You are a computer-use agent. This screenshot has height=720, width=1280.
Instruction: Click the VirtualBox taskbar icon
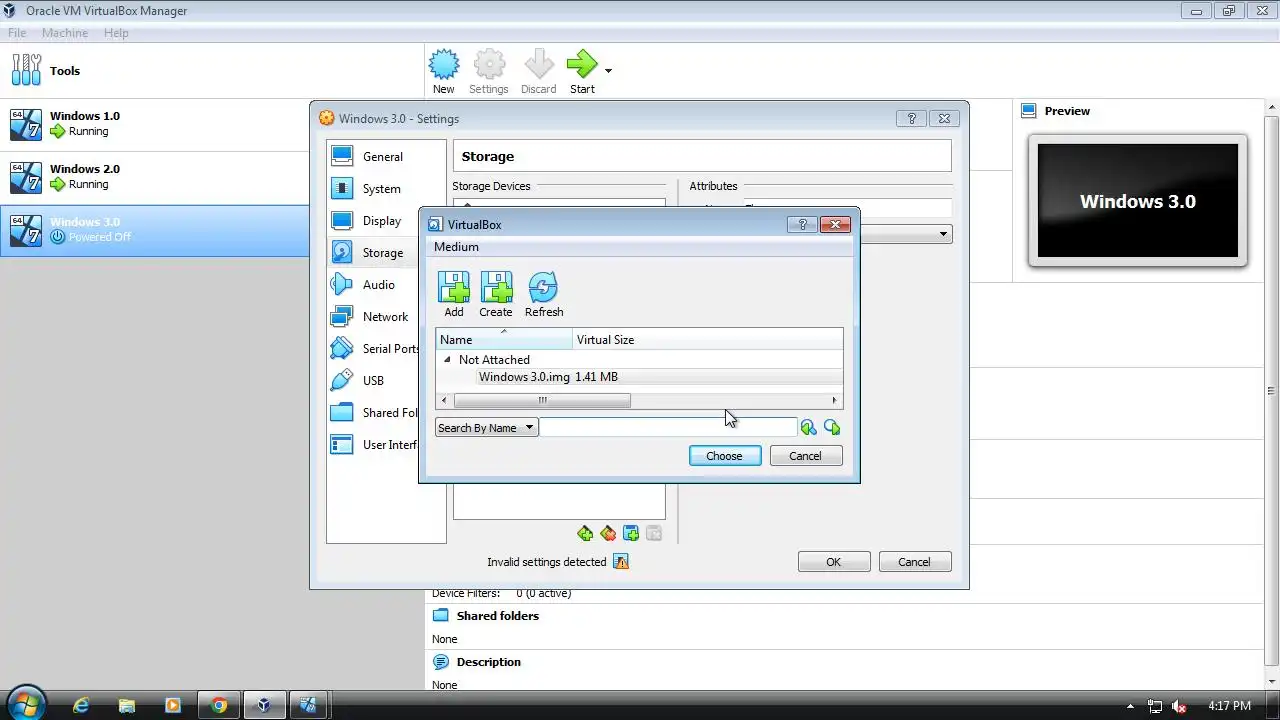(x=263, y=705)
